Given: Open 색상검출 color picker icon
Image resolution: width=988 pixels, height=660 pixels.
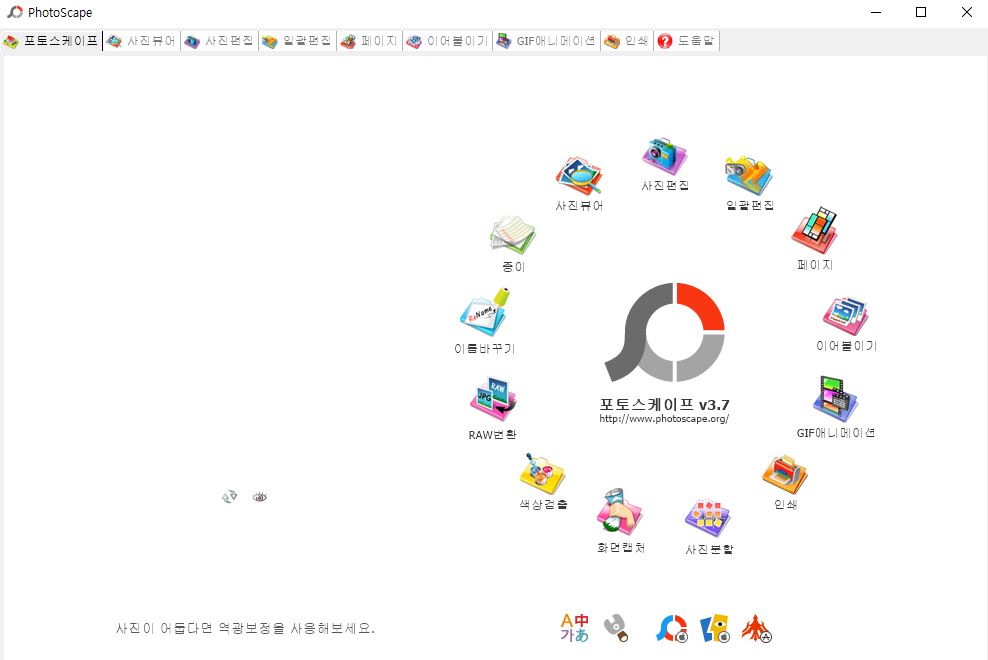Looking at the screenshot, I should (x=543, y=473).
